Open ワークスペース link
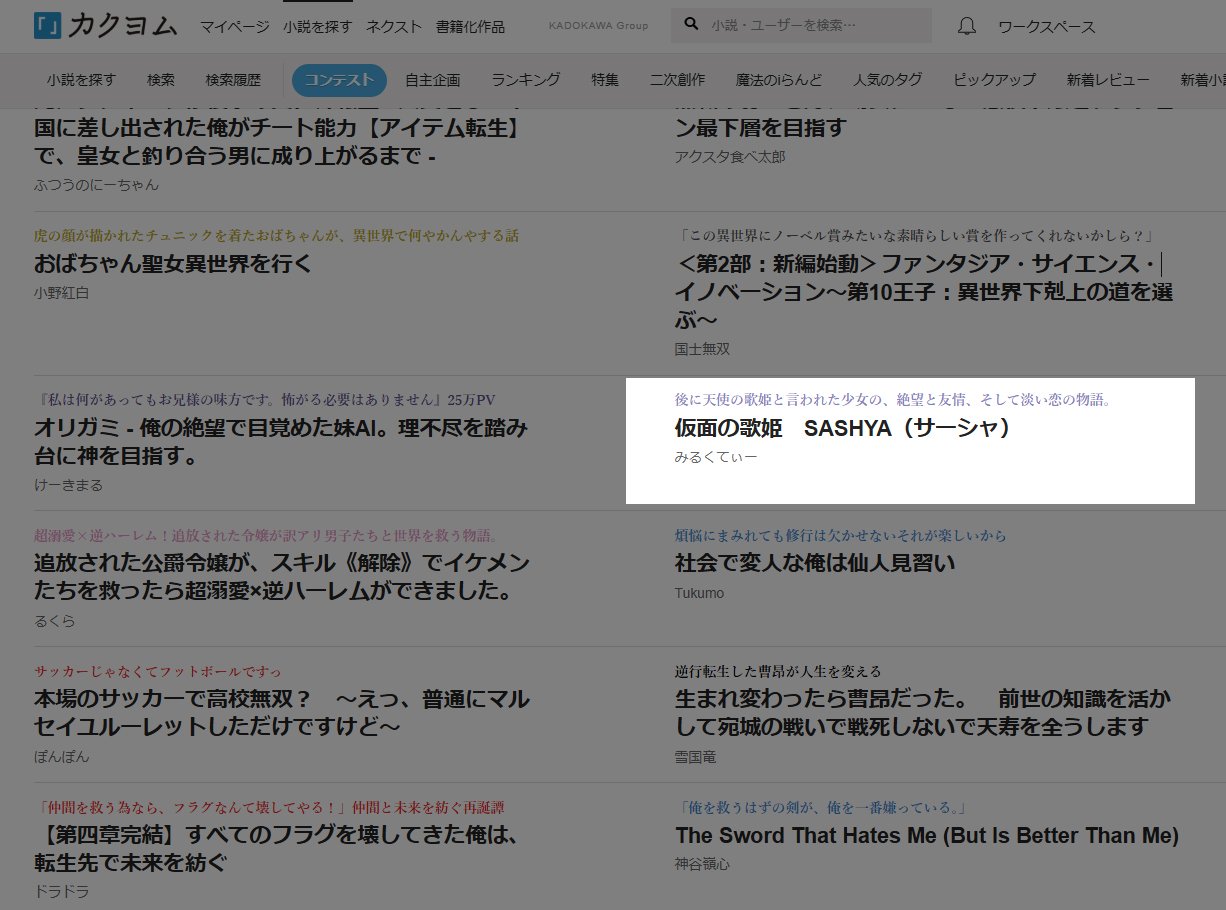Image resolution: width=1226 pixels, height=910 pixels. (x=1046, y=27)
